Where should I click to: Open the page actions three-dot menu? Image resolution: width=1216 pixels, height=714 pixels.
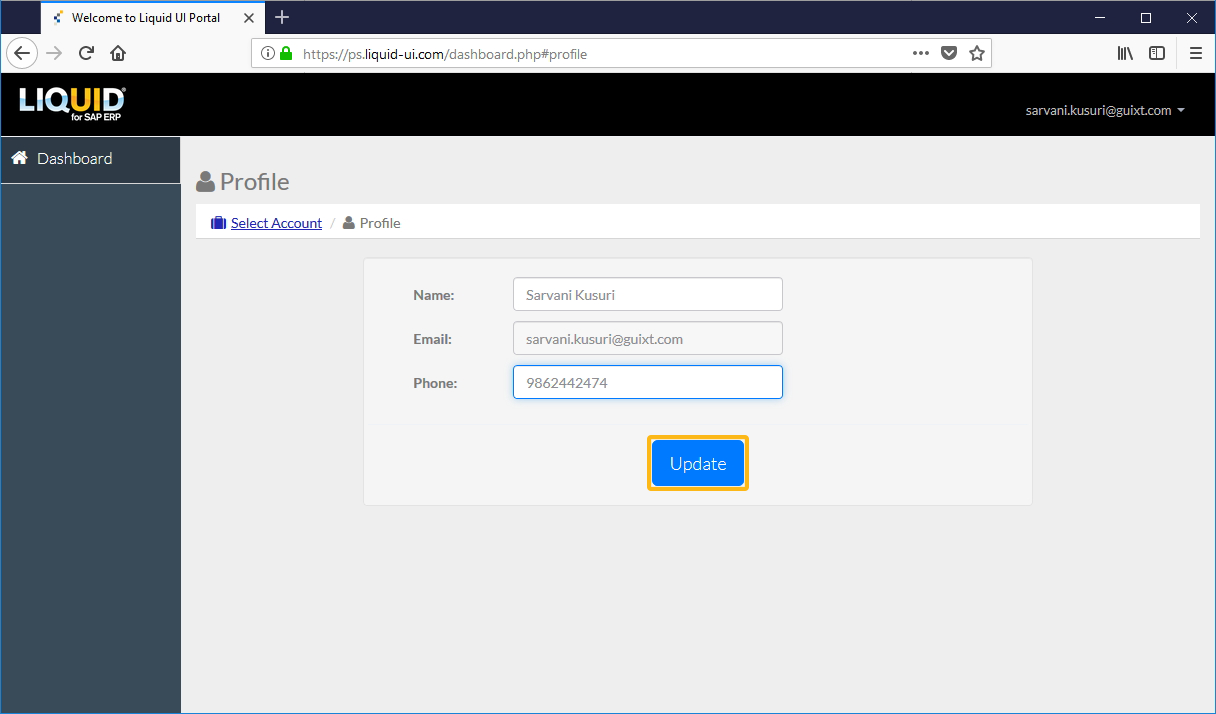[x=921, y=54]
